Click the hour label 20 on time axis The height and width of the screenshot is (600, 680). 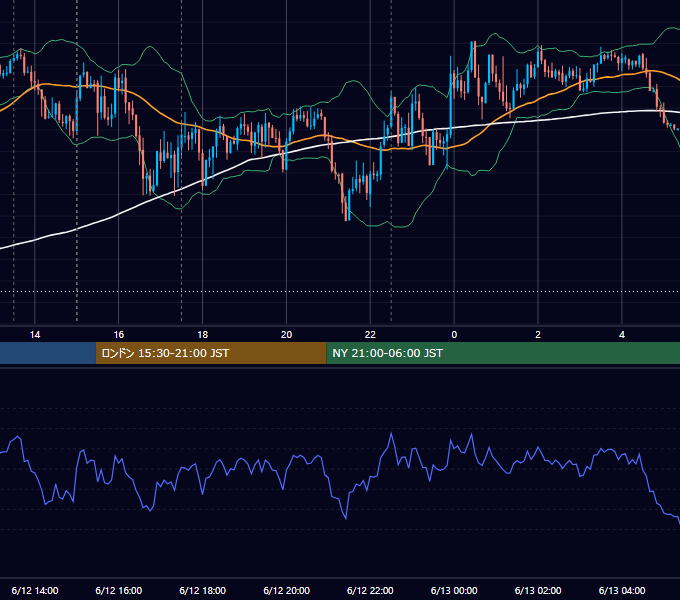click(286, 335)
